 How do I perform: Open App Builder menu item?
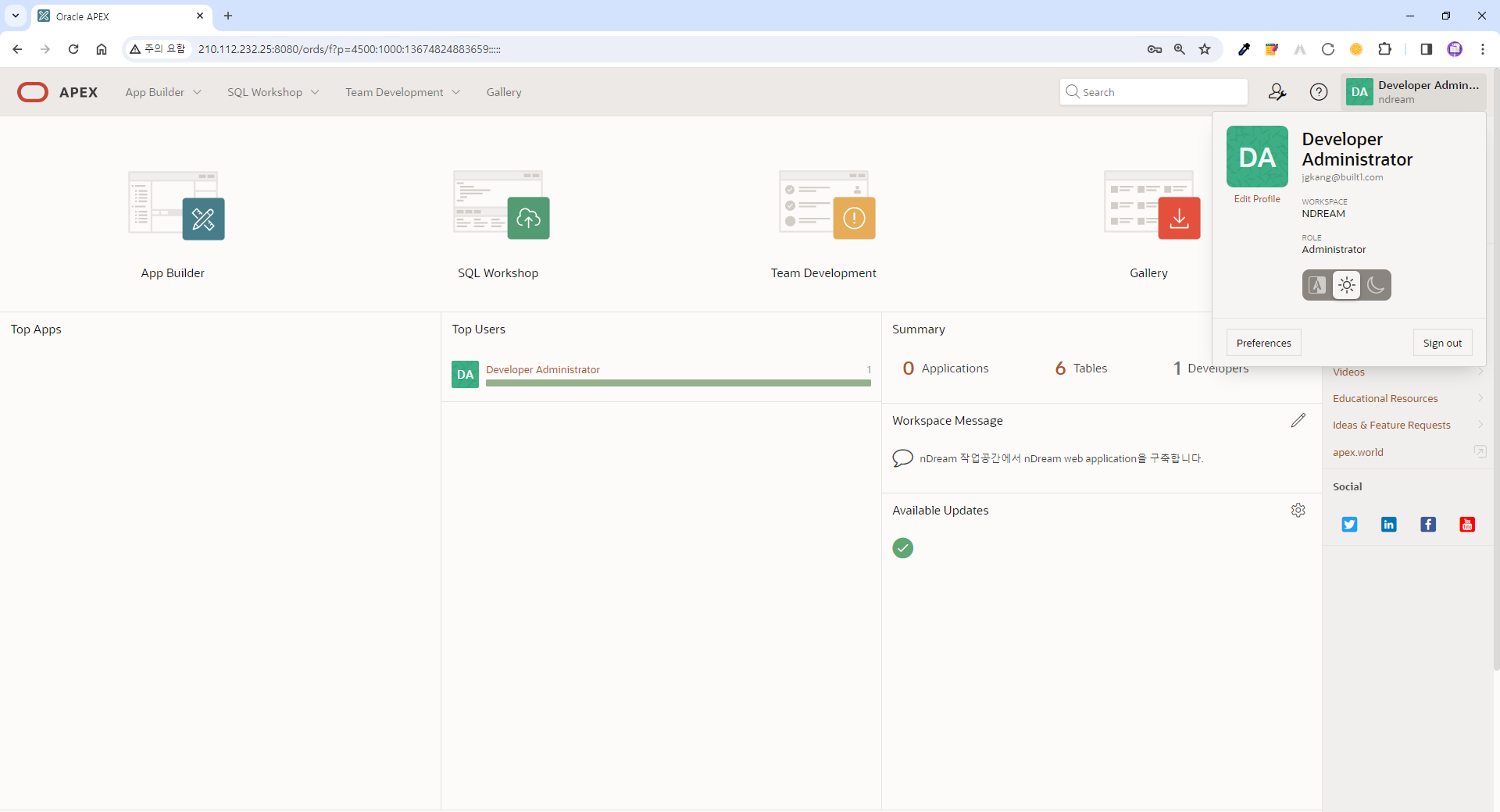click(155, 92)
